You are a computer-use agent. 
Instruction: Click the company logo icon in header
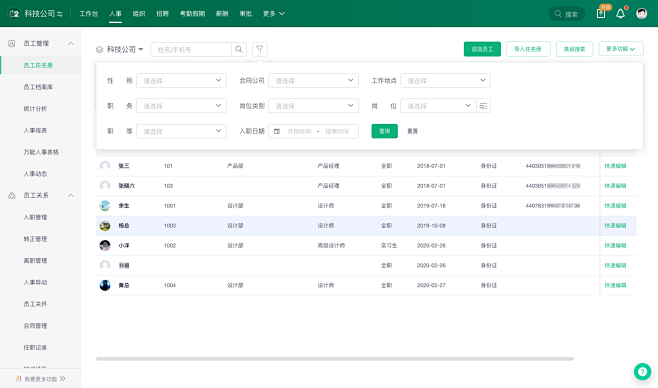pyautogui.click(x=14, y=14)
